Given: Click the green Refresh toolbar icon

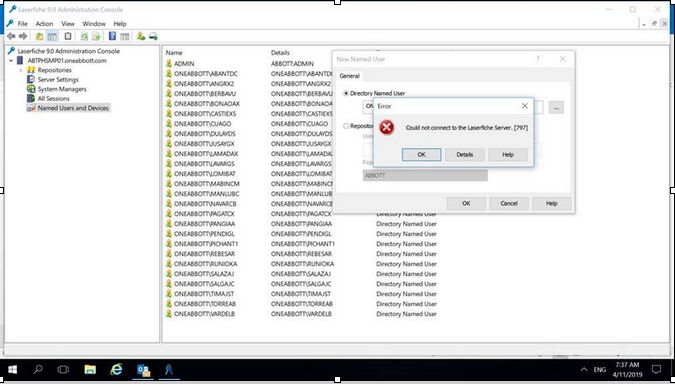Looking at the screenshot, I should pos(84,37).
